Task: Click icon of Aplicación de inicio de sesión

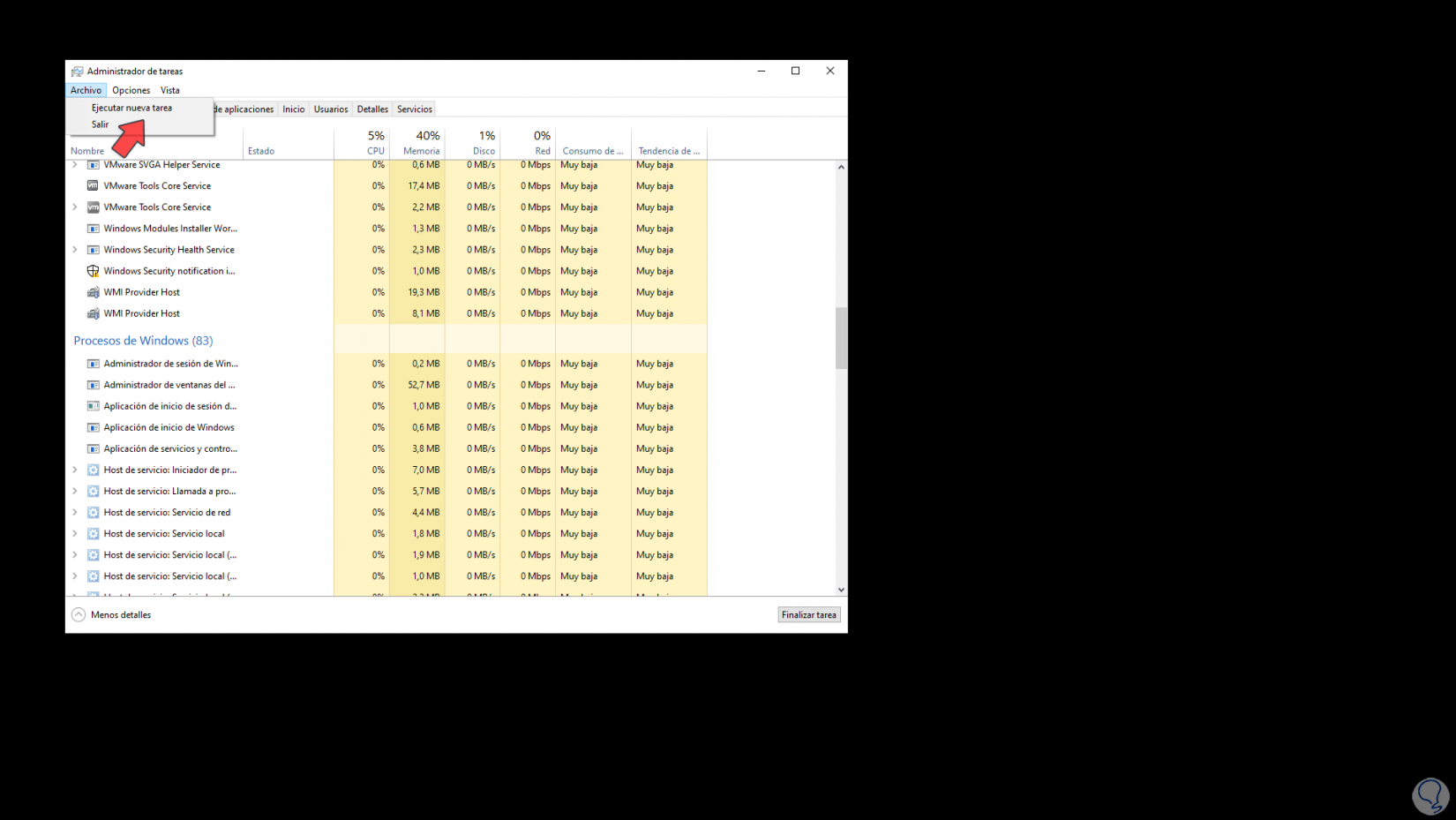Action: tap(93, 406)
